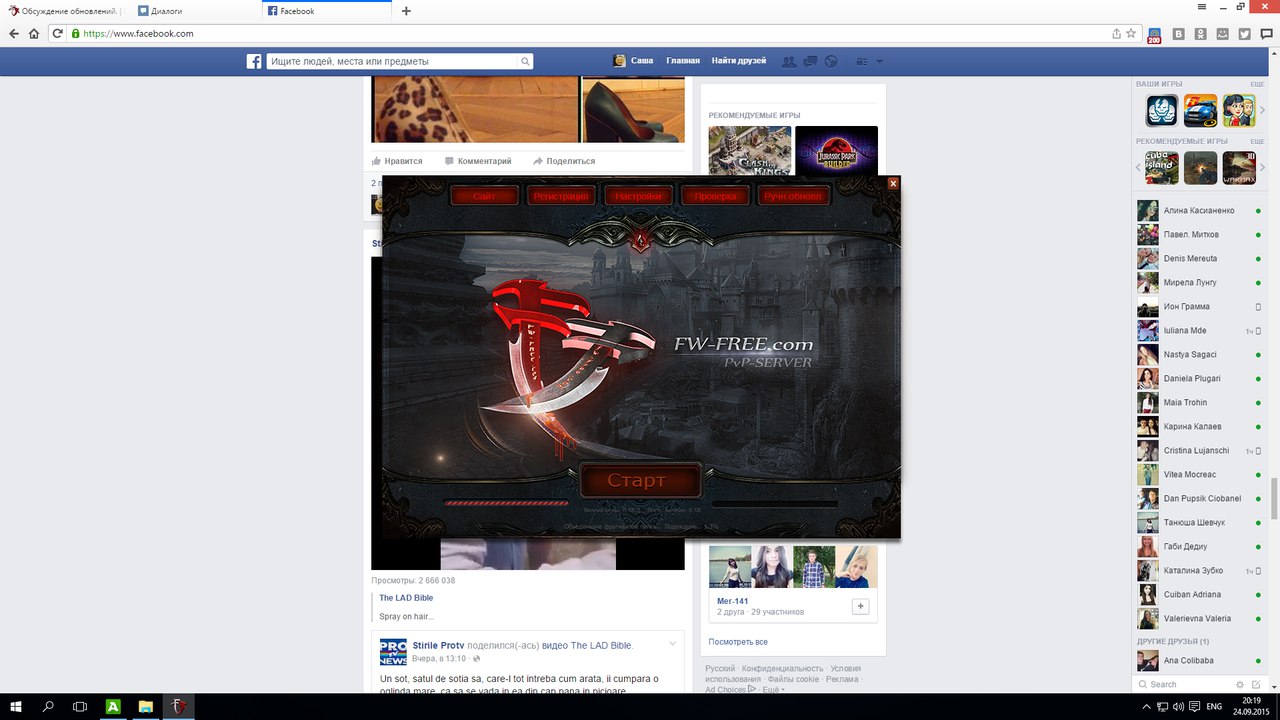Screen dimensions: 1280x720
Task: Bookmark page with star icon
Action: (1131, 33)
